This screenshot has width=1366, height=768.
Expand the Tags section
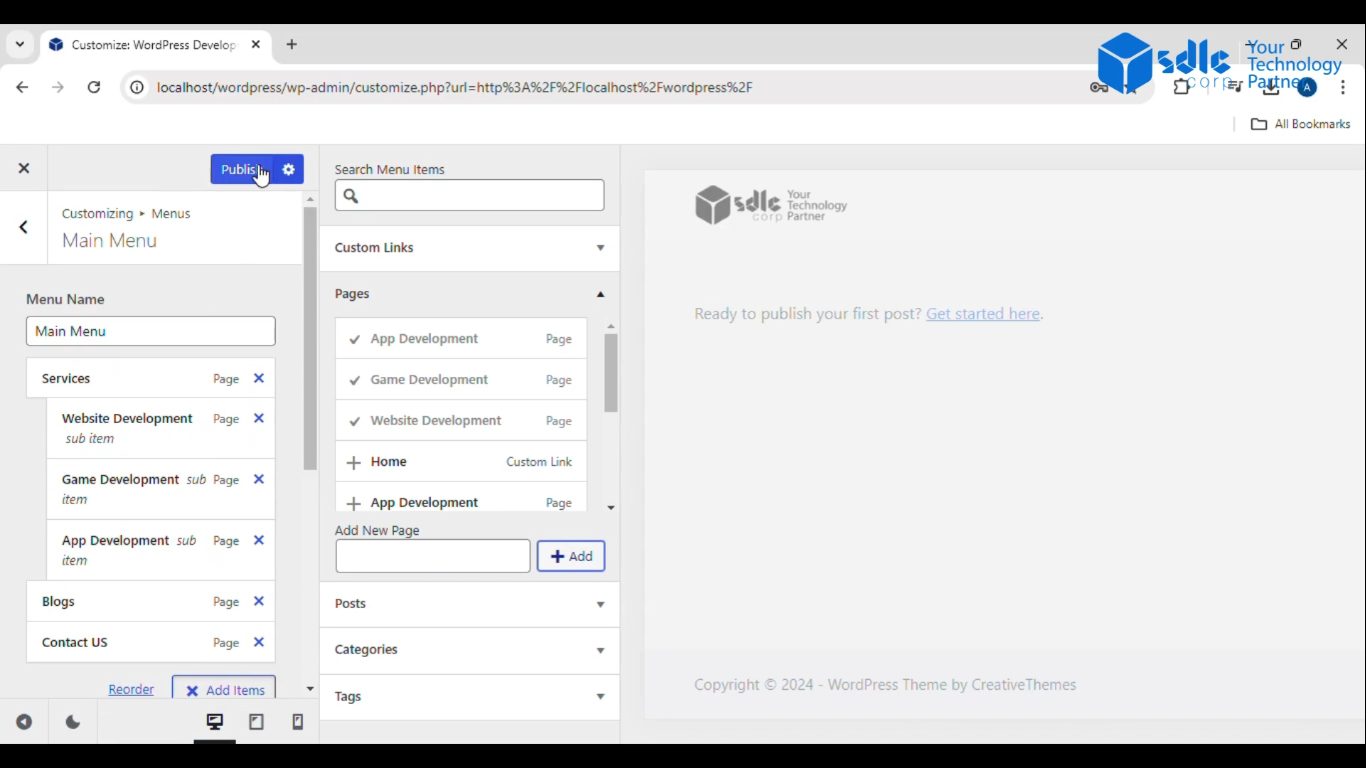click(469, 696)
